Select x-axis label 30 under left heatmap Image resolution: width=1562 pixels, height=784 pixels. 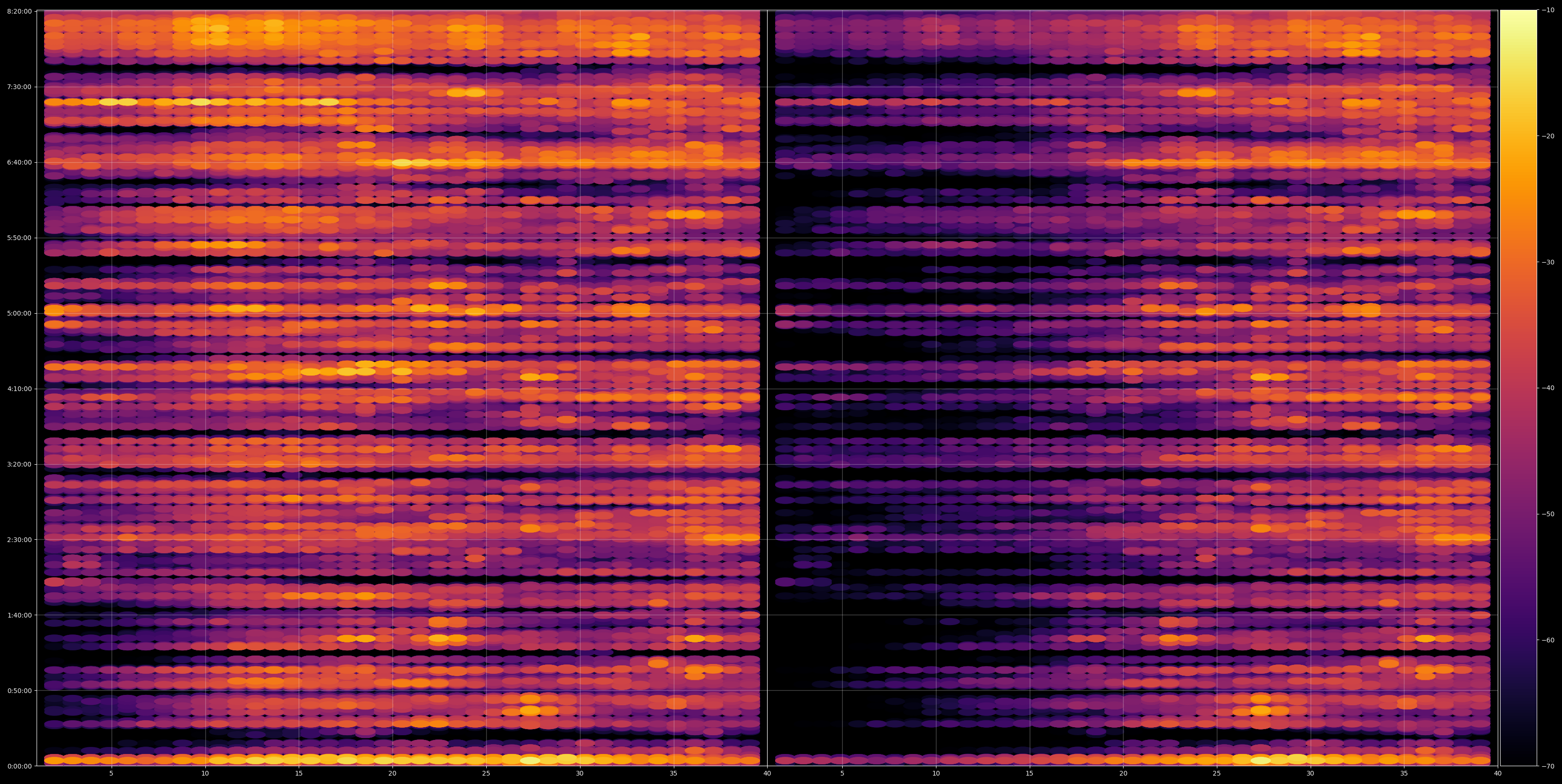pyautogui.click(x=580, y=774)
